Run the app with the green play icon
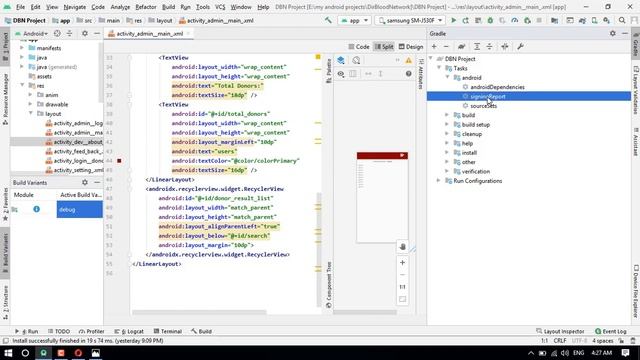Image resolution: width=640 pixels, height=360 pixels. [453, 20]
